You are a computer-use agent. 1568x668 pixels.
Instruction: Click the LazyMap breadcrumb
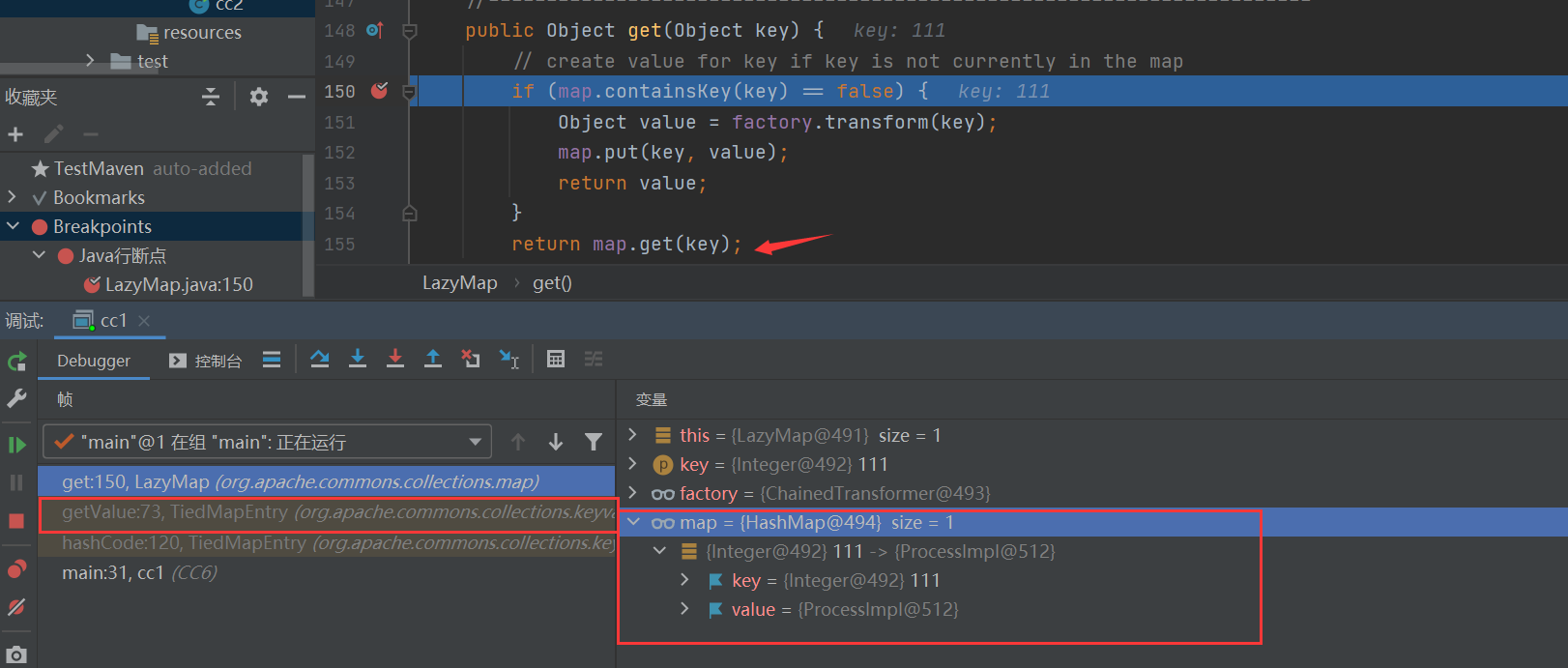coord(460,283)
